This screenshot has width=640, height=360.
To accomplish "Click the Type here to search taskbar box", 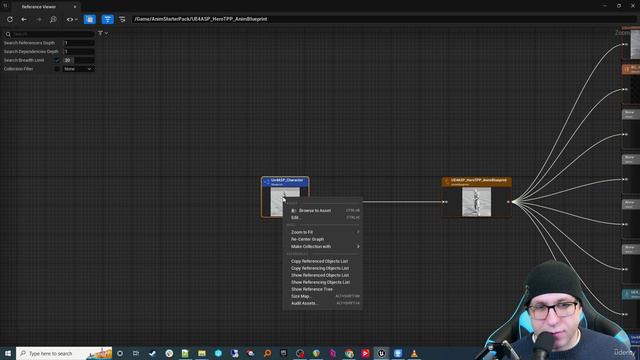I will (64, 353).
